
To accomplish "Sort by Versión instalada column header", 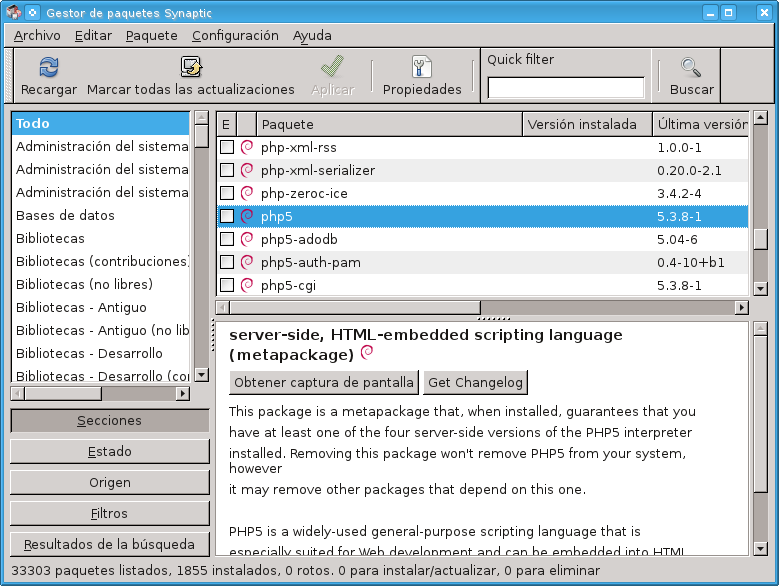I will point(587,124).
